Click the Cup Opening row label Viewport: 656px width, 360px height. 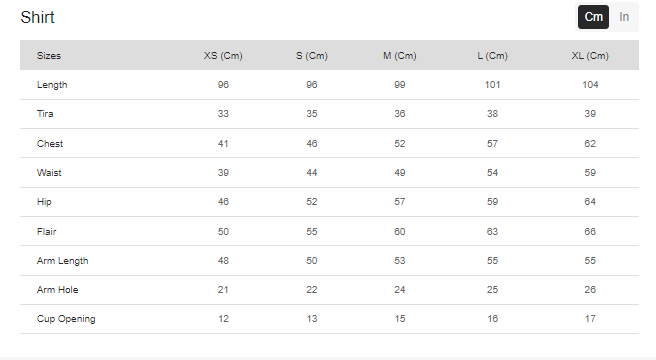point(66,319)
